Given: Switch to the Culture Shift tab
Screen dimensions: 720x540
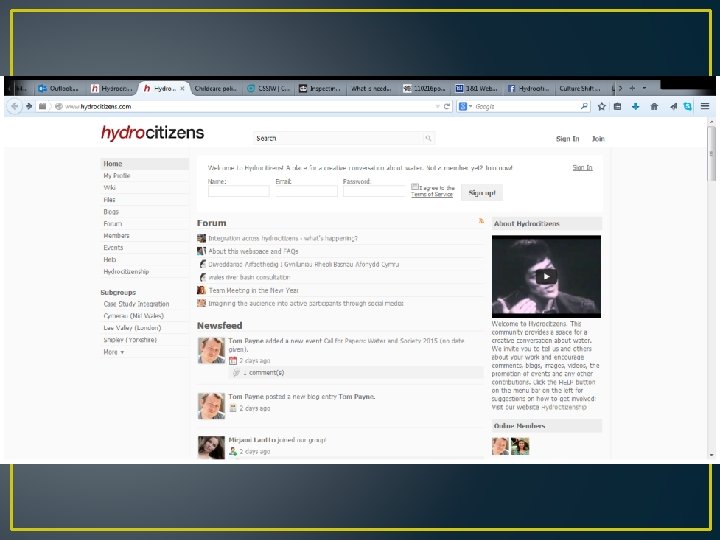Looking at the screenshot, I should point(579,88).
